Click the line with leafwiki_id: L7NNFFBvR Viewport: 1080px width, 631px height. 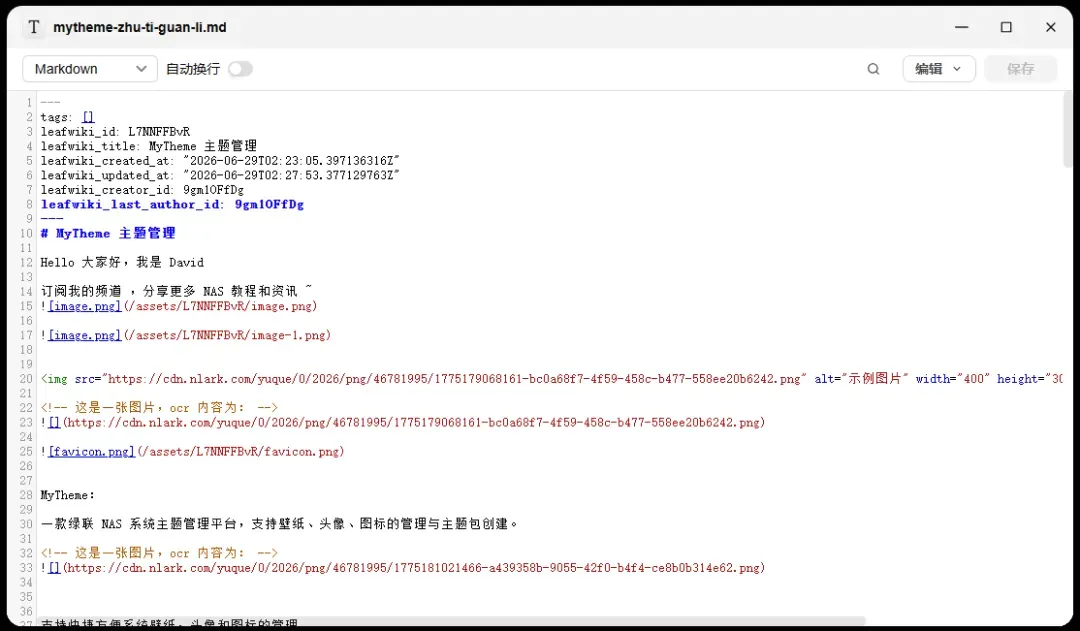(x=115, y=132)
